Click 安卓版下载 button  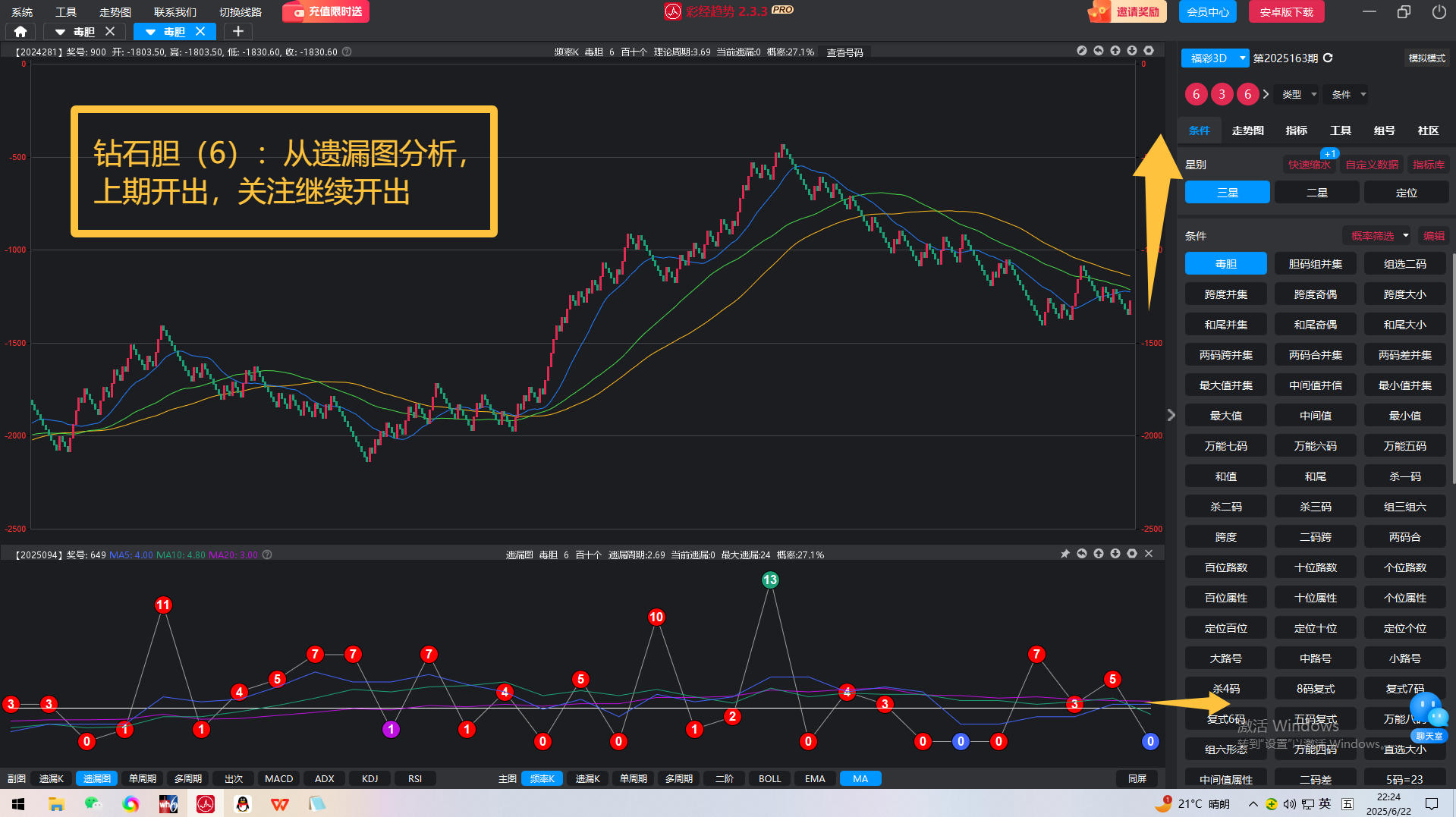pyautogui.click(x=1287, y=11)
